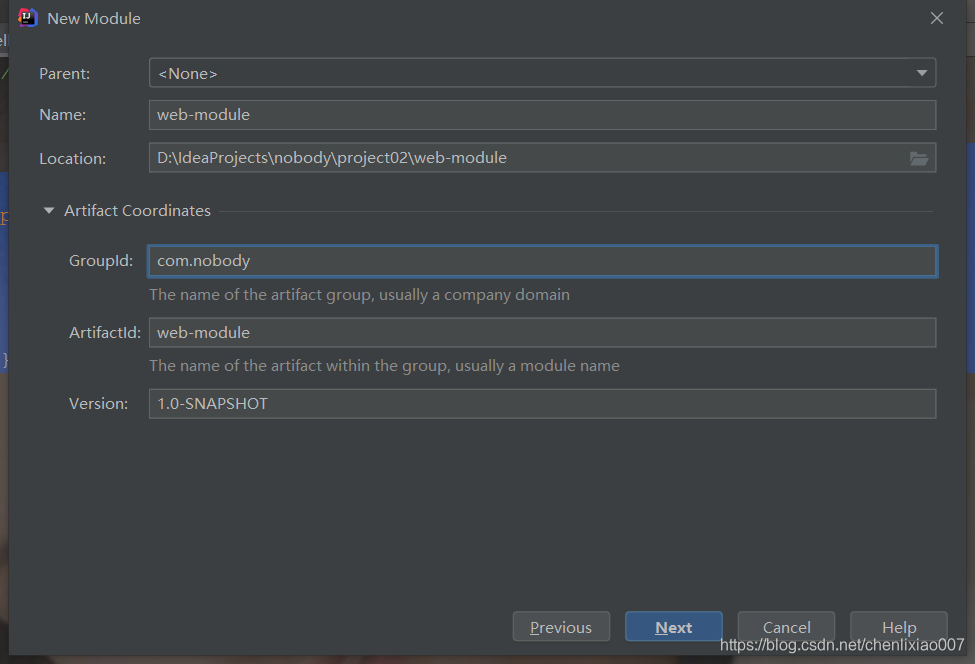975x664 pixels.
Task: Click the Artifact Coordinates heading text
Action: coord(137,211)
